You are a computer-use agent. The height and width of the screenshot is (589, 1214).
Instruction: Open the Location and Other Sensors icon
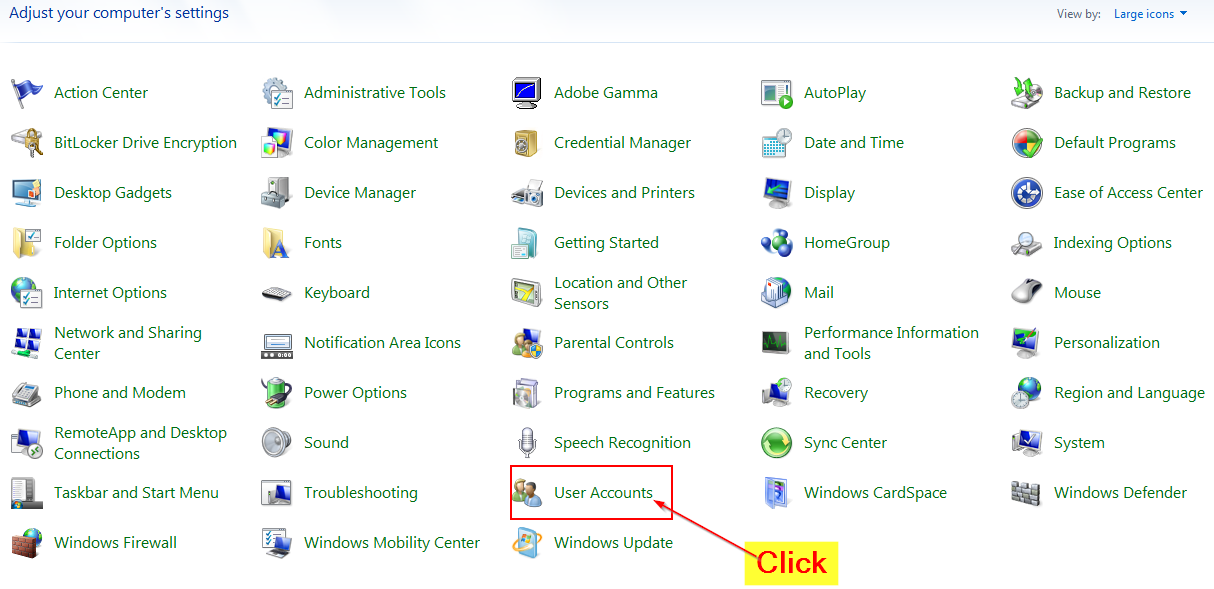pos(527,293)
